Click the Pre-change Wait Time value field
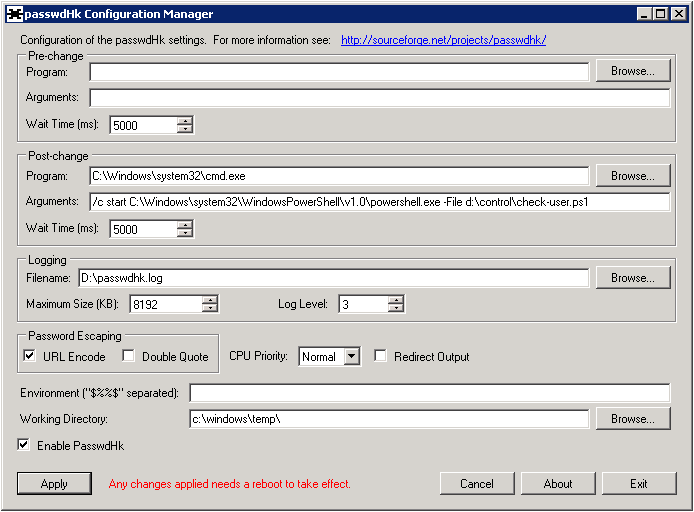 click(143, 125)
